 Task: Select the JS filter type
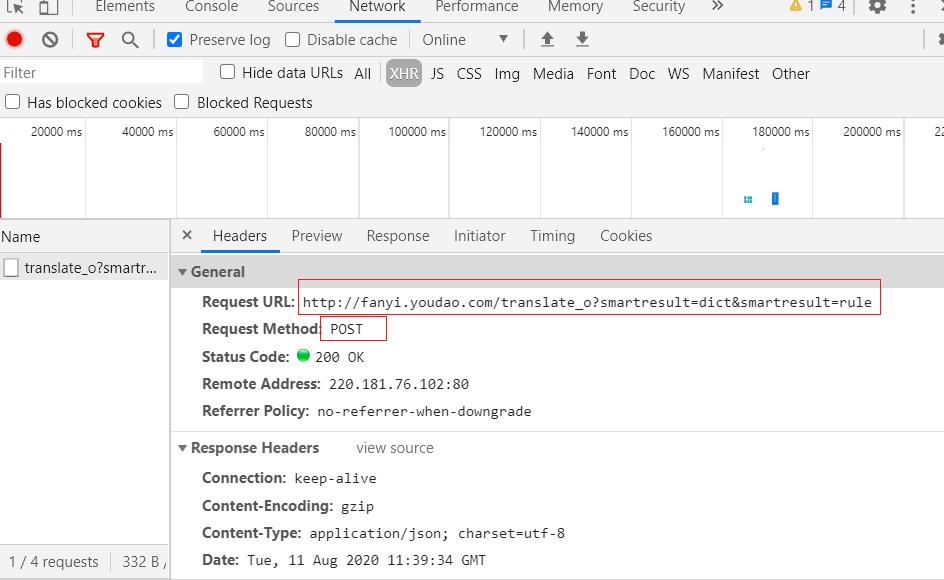437,74
